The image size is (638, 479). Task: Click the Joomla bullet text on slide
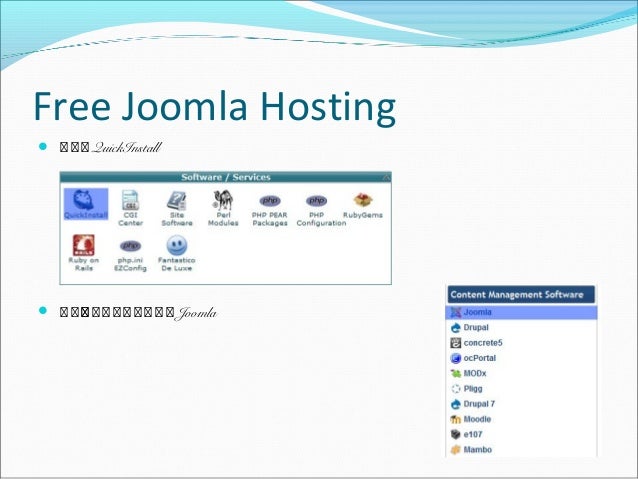pos(138,313)
